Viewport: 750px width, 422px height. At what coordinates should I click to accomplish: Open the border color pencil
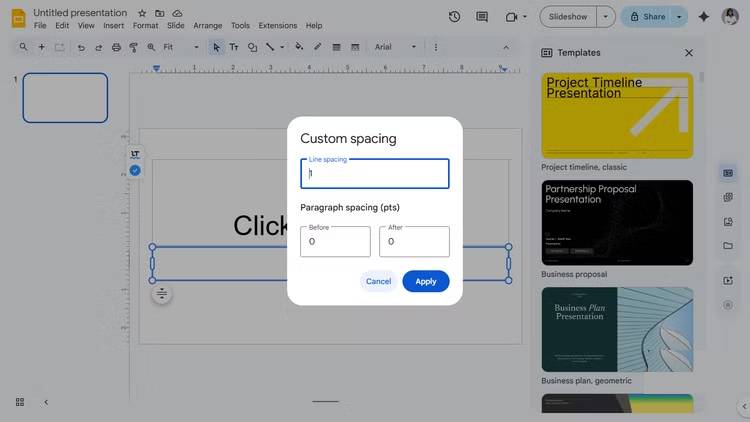coord(317,47)
